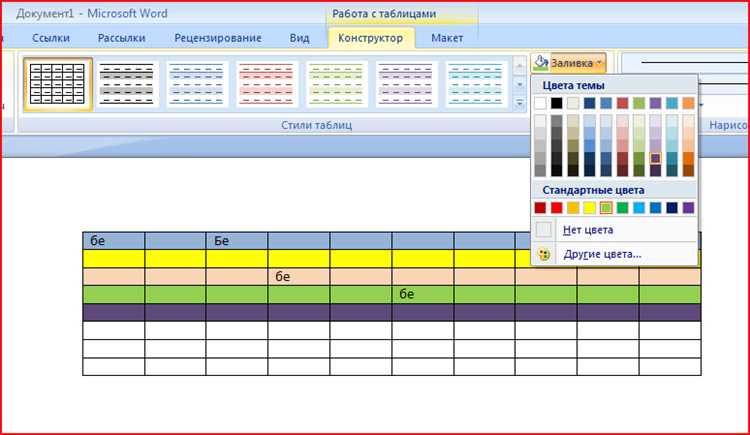Pick orange theme color in top row
The width and height of the screenshot is (750, 435).
click(x=688, y=103)
